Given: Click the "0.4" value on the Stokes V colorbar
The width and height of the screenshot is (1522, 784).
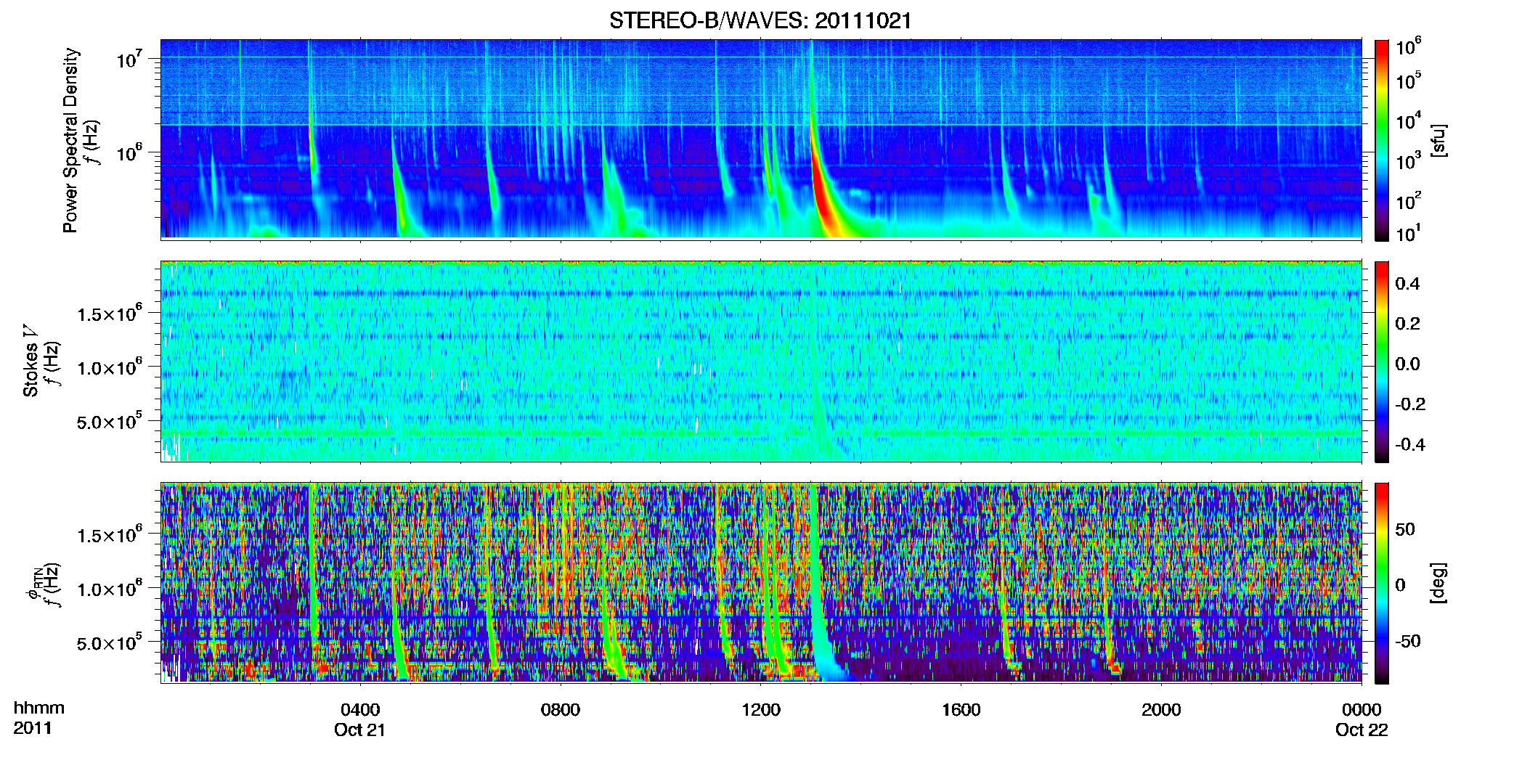Looking at the screenshot, I should click(x=1407, y=284).
